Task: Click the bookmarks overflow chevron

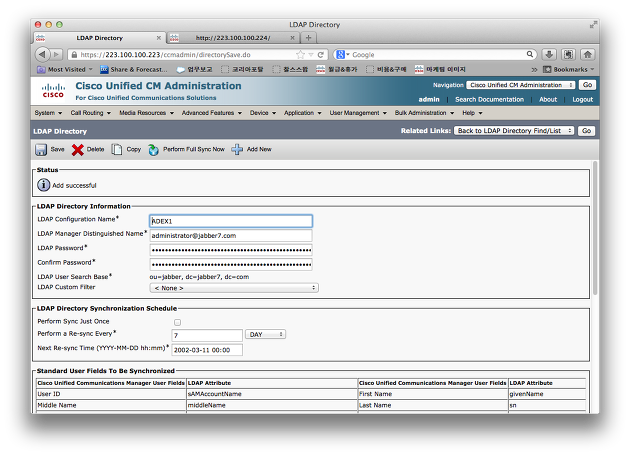Action: coord(534,70)
